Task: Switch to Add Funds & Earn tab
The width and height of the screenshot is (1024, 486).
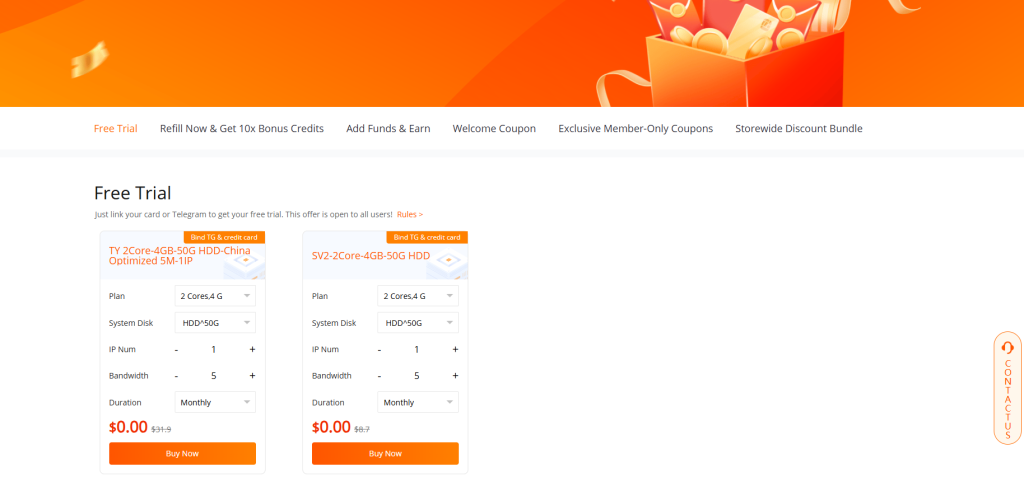Action: [x=388, y=129]
